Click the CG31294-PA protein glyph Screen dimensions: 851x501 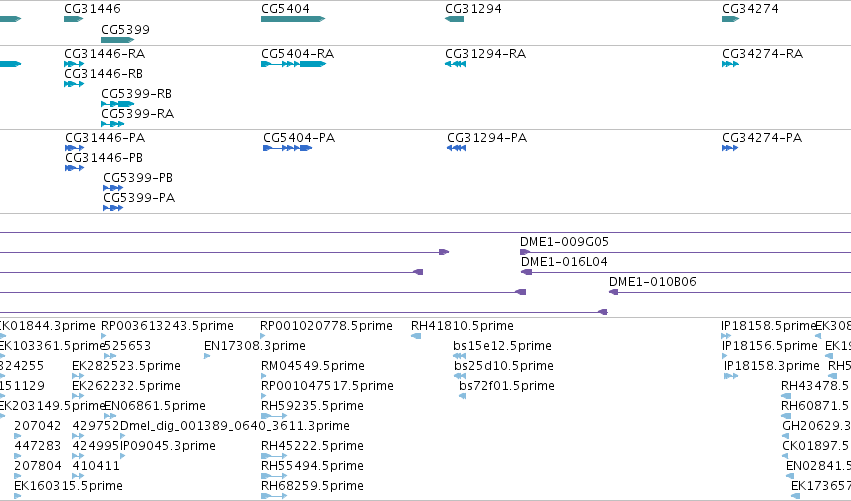point(456,148)
